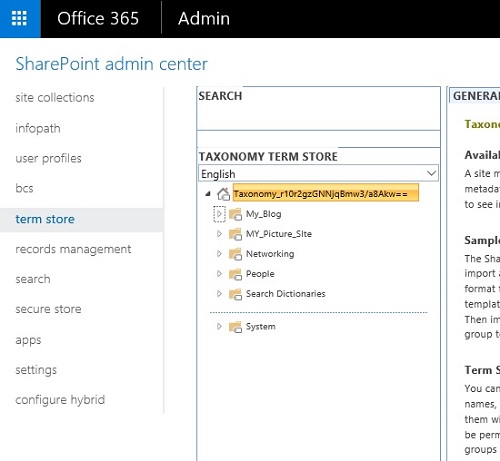Viewport: 500px width, 461px height.
Task: Open the infopath section
Action: click(x=38, y=128)
